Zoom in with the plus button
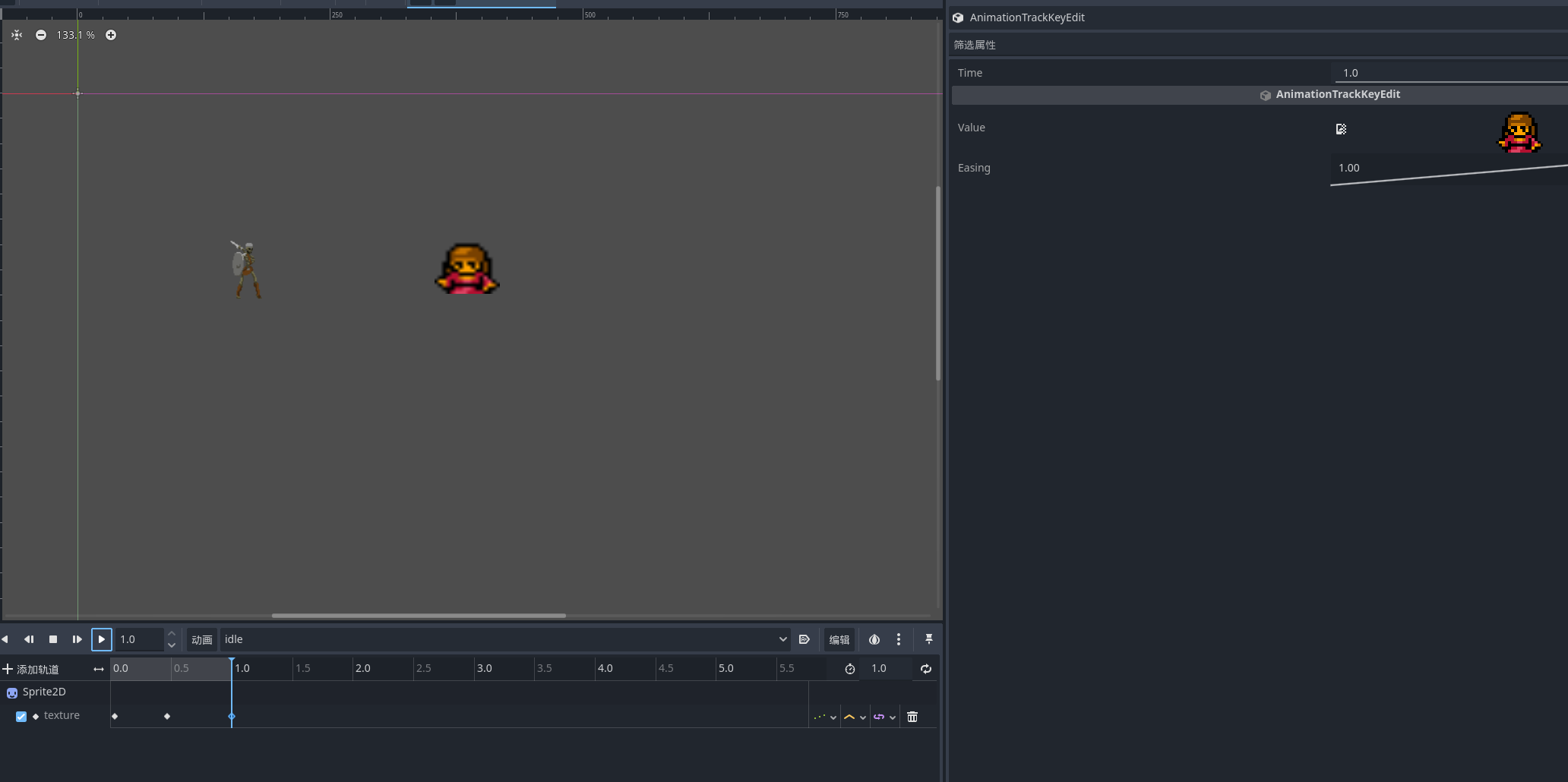1568x782 pixels. 111,35
